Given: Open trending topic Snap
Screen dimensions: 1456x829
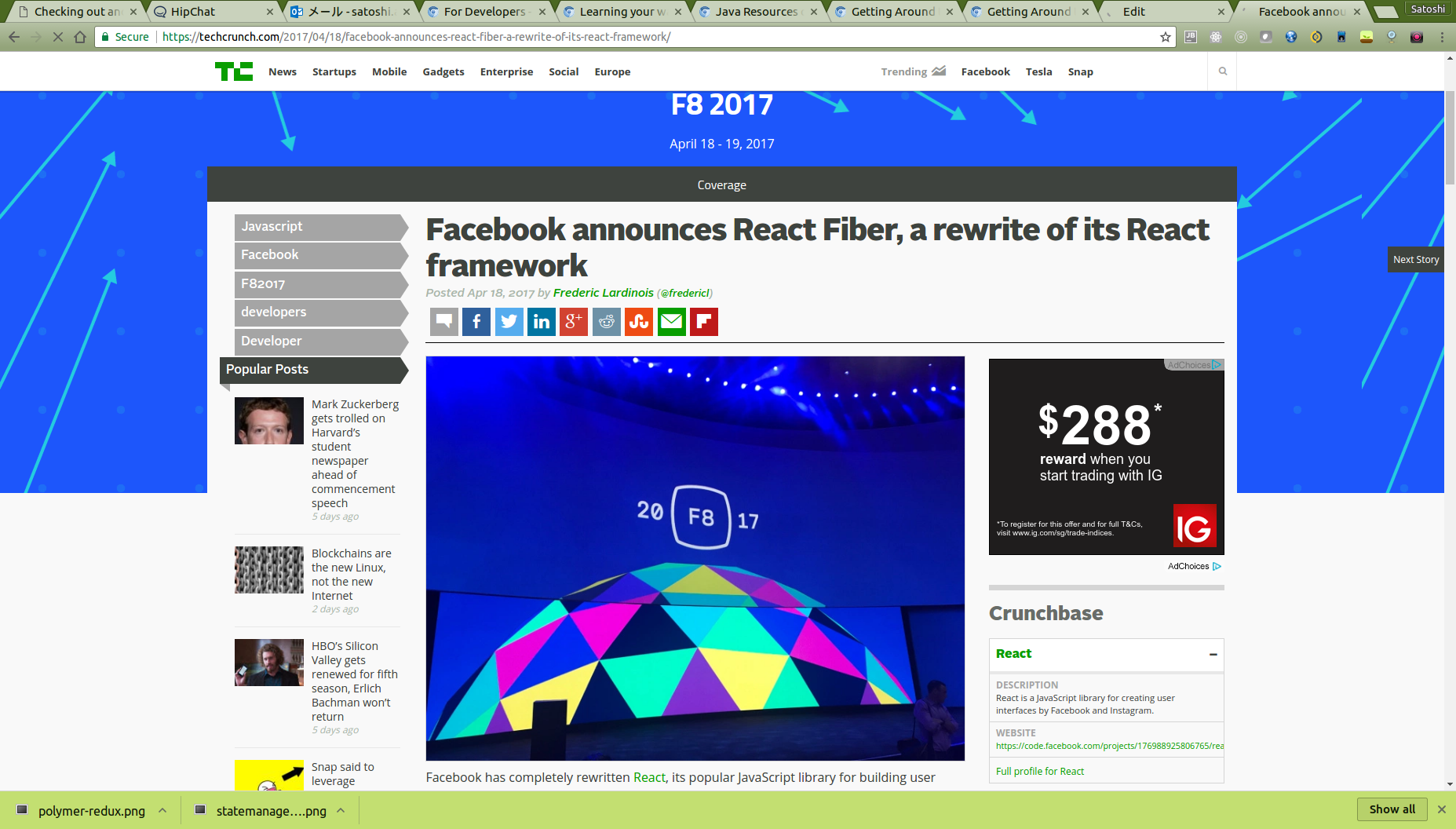Looking at the screenshot, I should pyautogui.click(x=1080, y=71).
